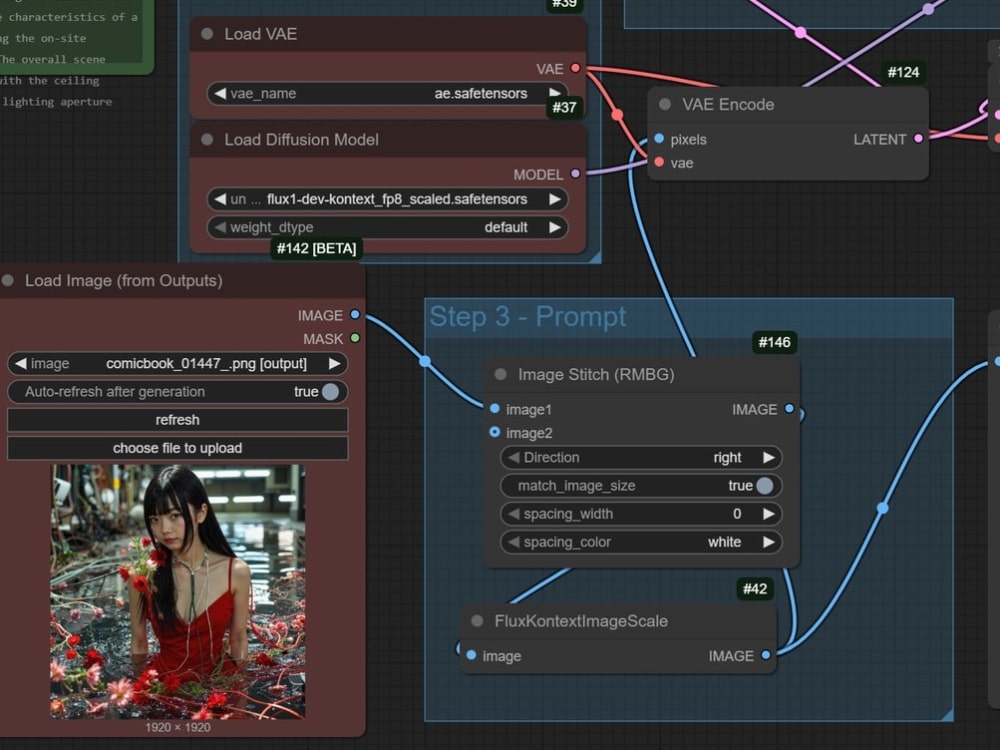Viewport: 1000px width, 750px height.
Task: Click the VAE output connector on Load VAE
Action: pyautogui.click(x=575, y=68)
